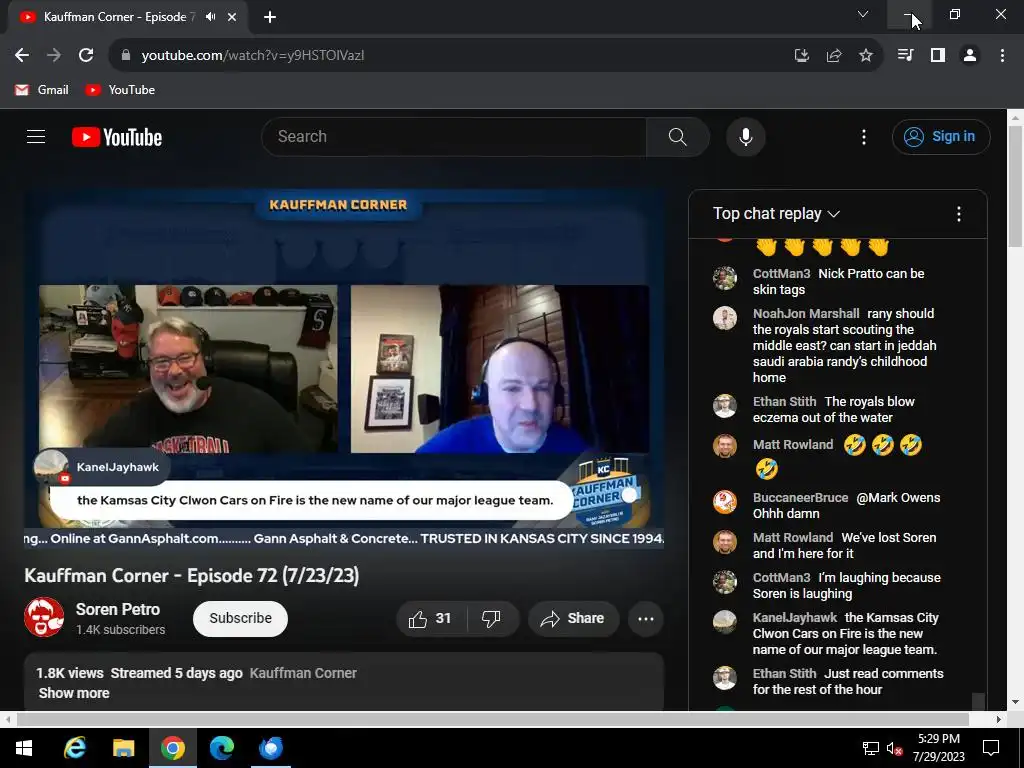1024x768 pixels.
Task: Click the padlock site info icon
Action: click(126, 56)
